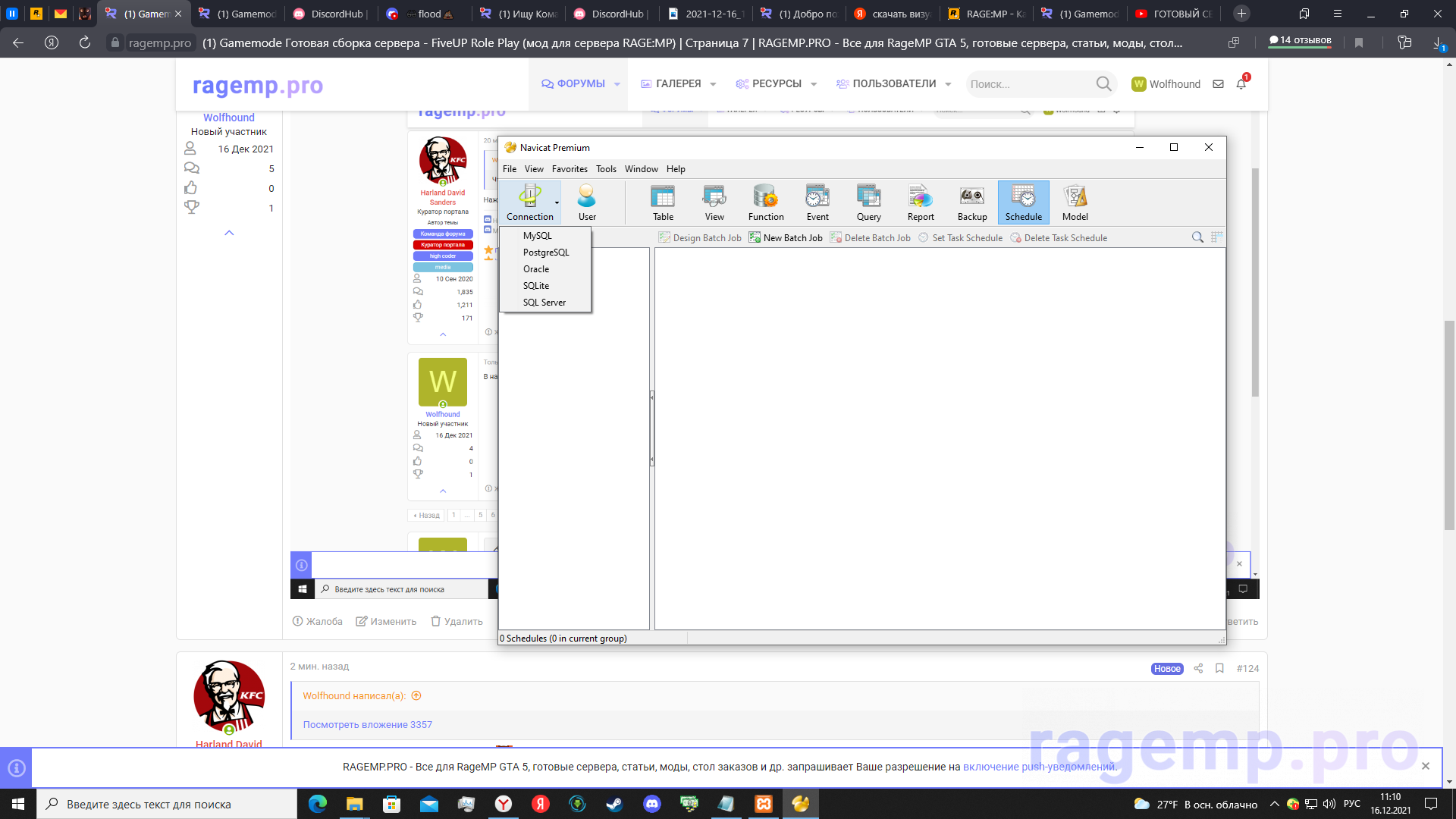Open the link Посмотреть вложение 3357

point(368,724)
